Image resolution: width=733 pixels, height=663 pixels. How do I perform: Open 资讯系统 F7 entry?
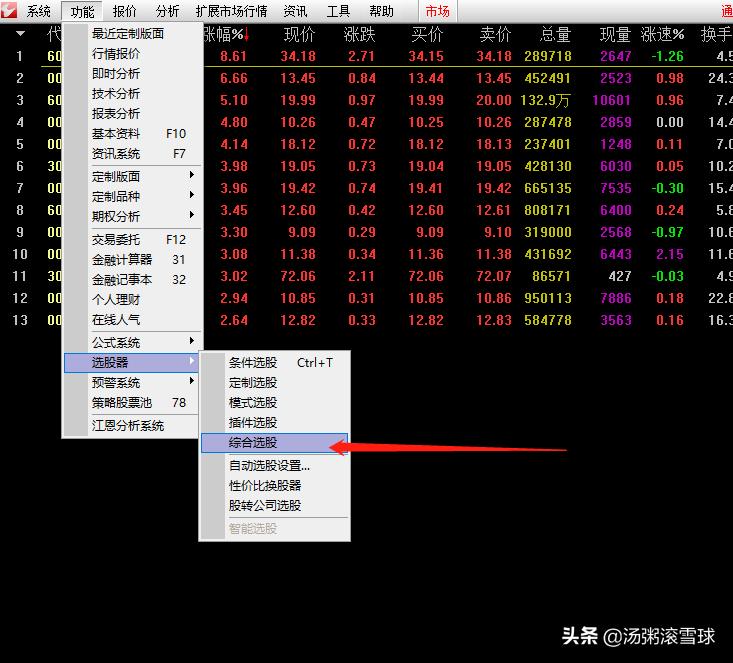[131, 154]
